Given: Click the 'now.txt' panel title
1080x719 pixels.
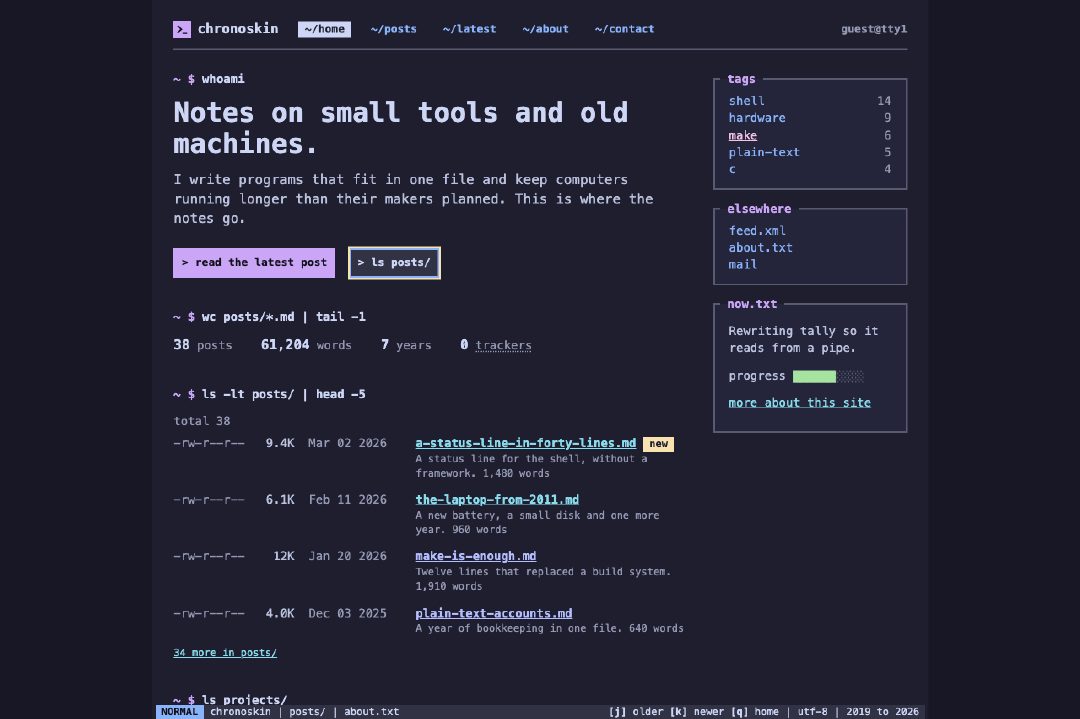Looking at the screenshot, I should point(752,304).
